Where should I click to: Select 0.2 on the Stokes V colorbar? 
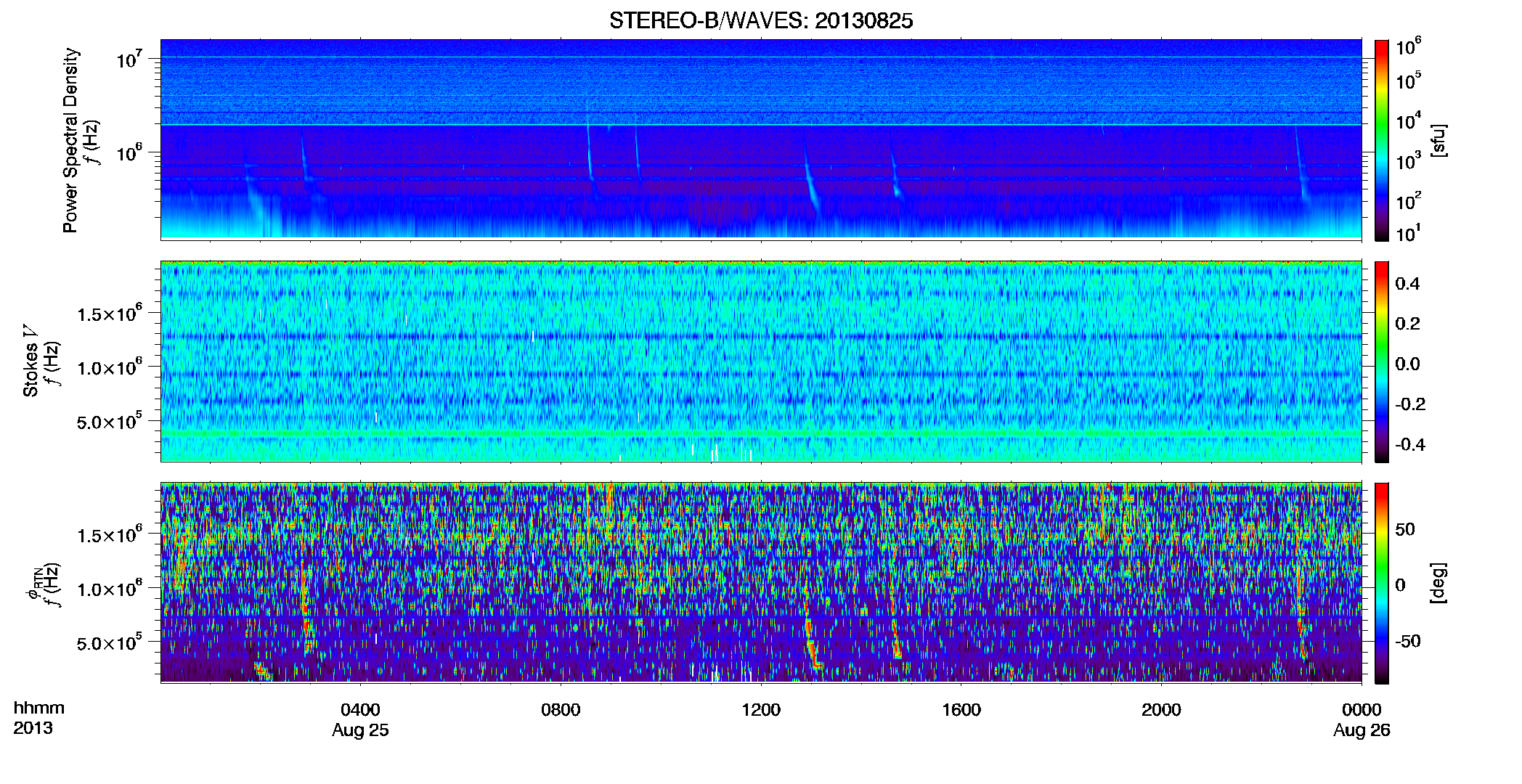point(1407,323)
